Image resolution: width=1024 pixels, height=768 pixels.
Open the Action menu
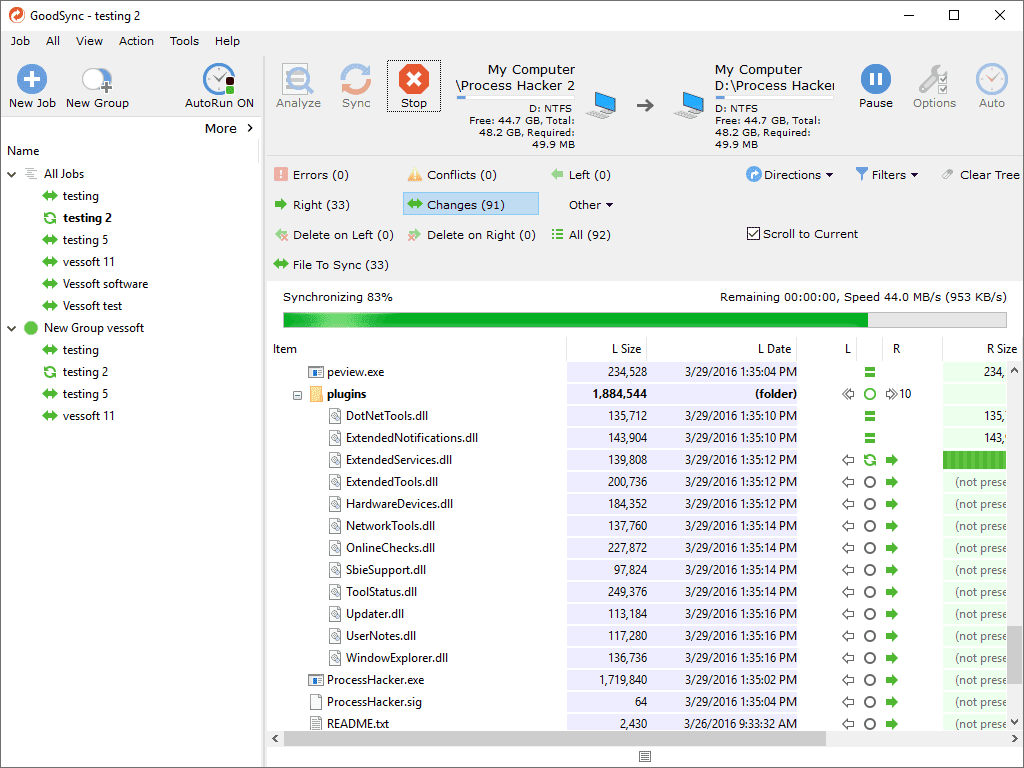click(x=136, y=41)
